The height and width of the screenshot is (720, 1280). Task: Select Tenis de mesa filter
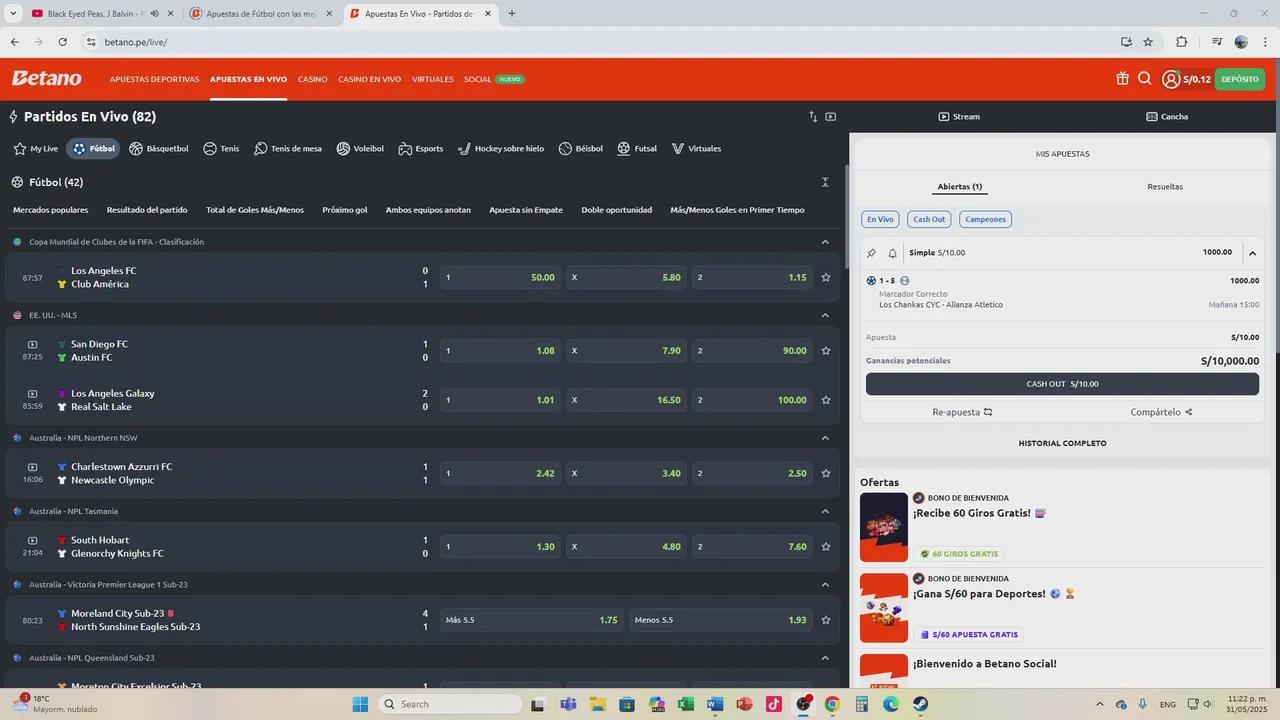pyautogui.click(x=288, y=148)
